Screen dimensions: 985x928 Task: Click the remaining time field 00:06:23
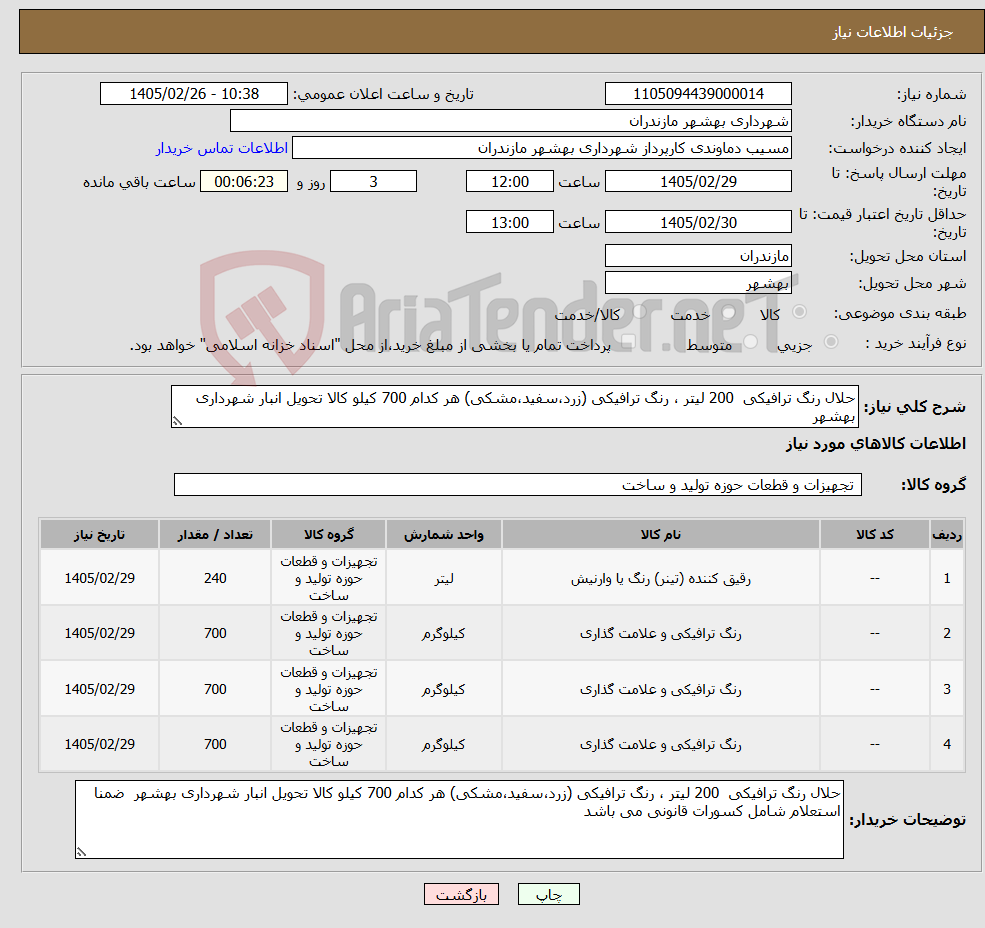pyautogui.click(x=244, y=182)
